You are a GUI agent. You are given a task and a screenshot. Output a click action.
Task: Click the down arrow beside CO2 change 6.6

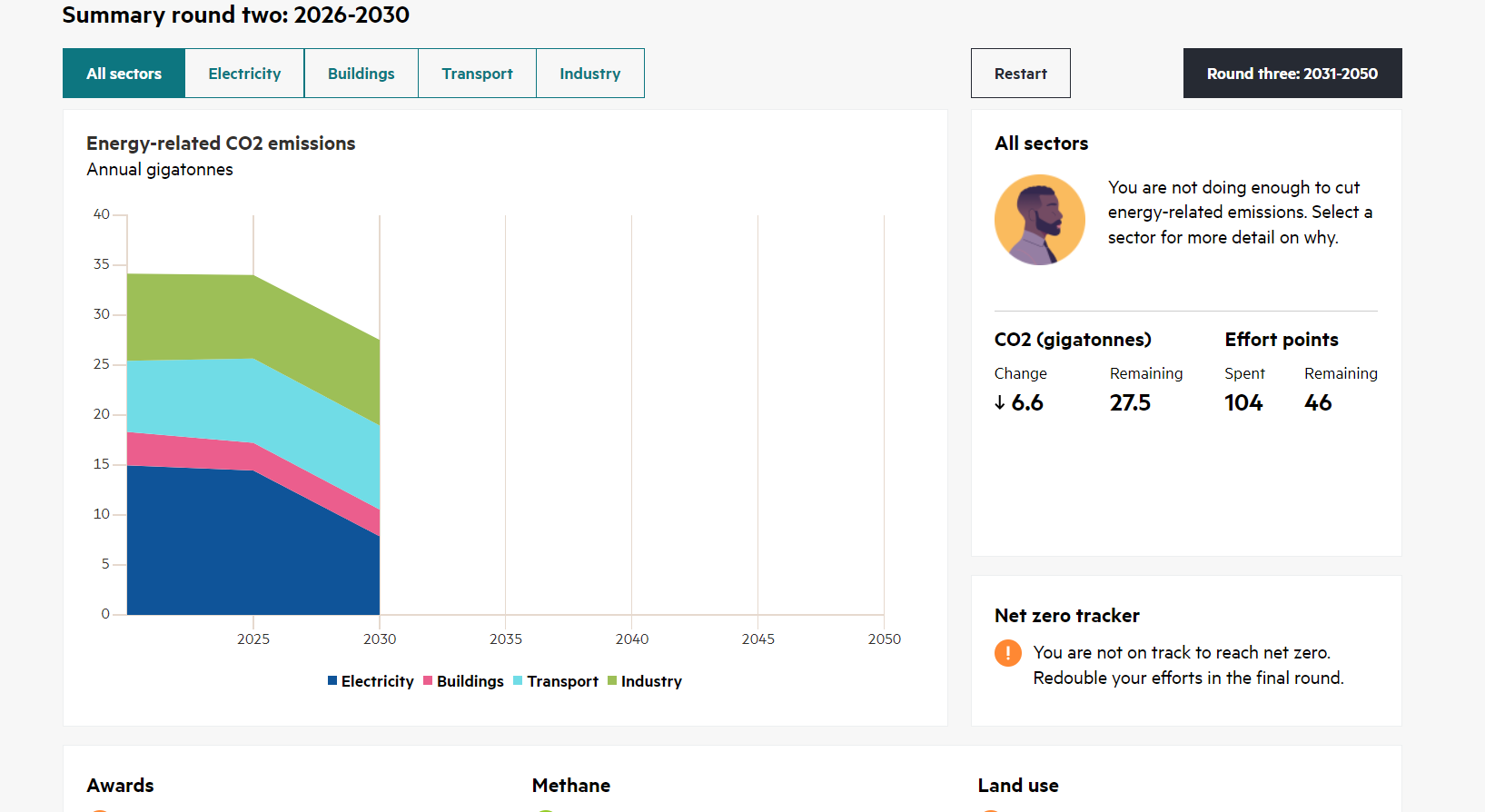coord(1000,402)
